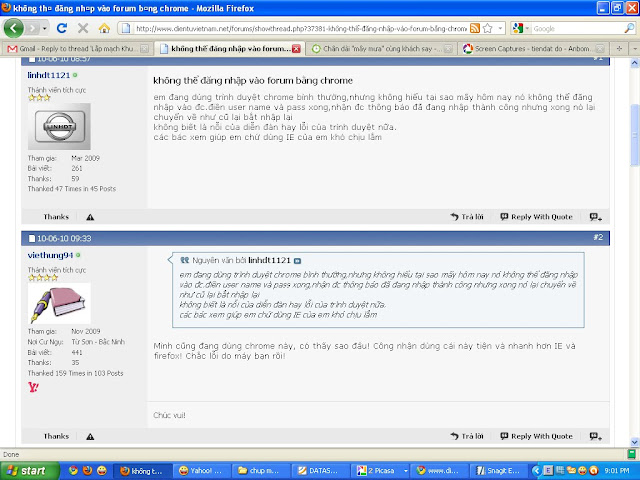Click the post date 10-06-10 09:33
640x480 pixels.
64,238
